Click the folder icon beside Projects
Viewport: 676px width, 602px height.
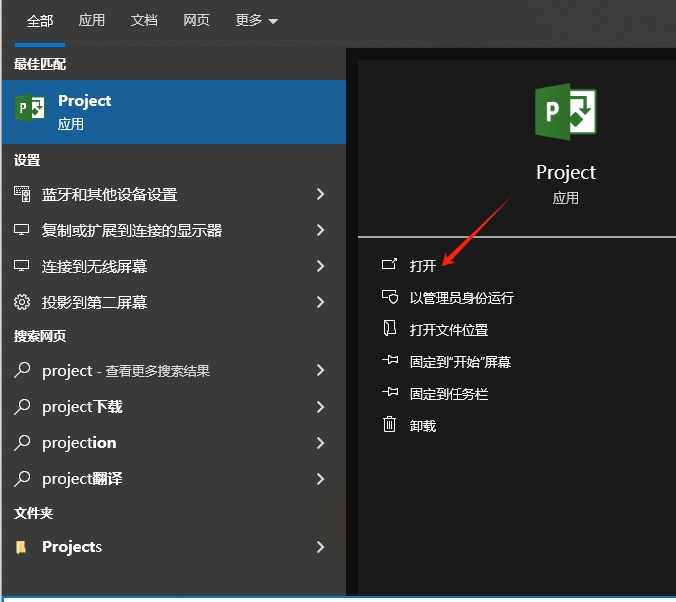point(21,547)
